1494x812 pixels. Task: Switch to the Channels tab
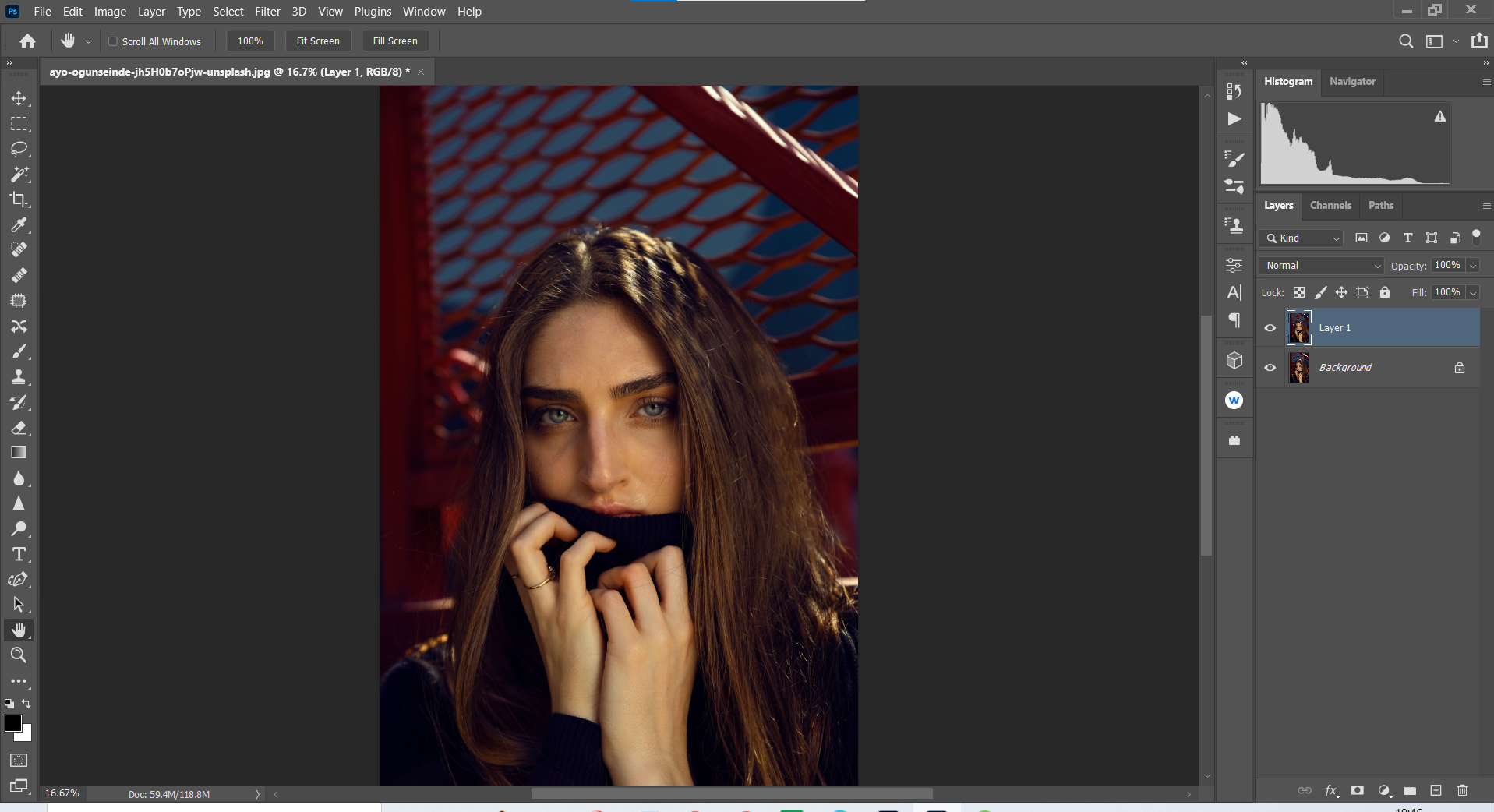point(1330,205)
